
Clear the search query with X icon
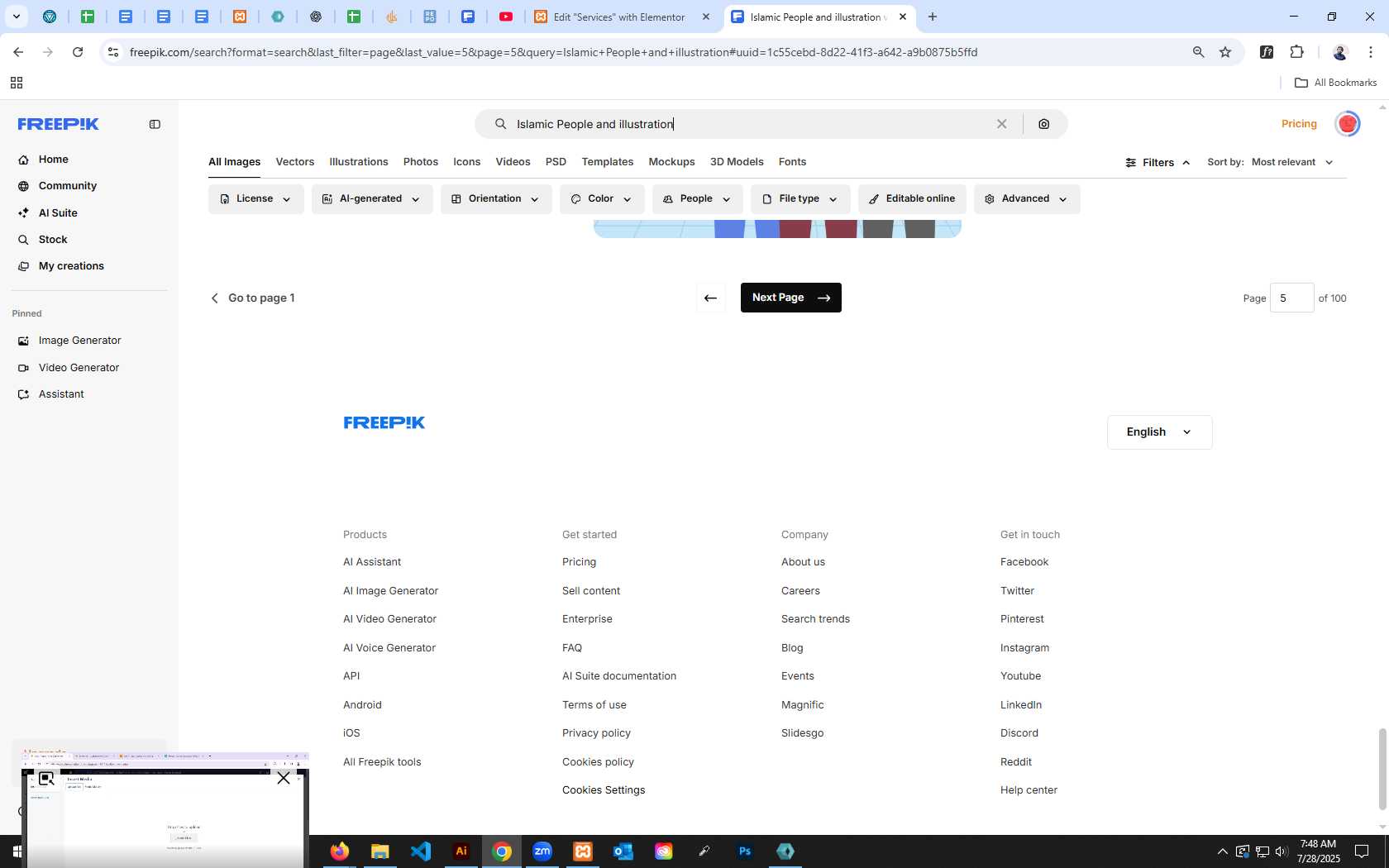pyautogui.click(x=1001, y=124)
